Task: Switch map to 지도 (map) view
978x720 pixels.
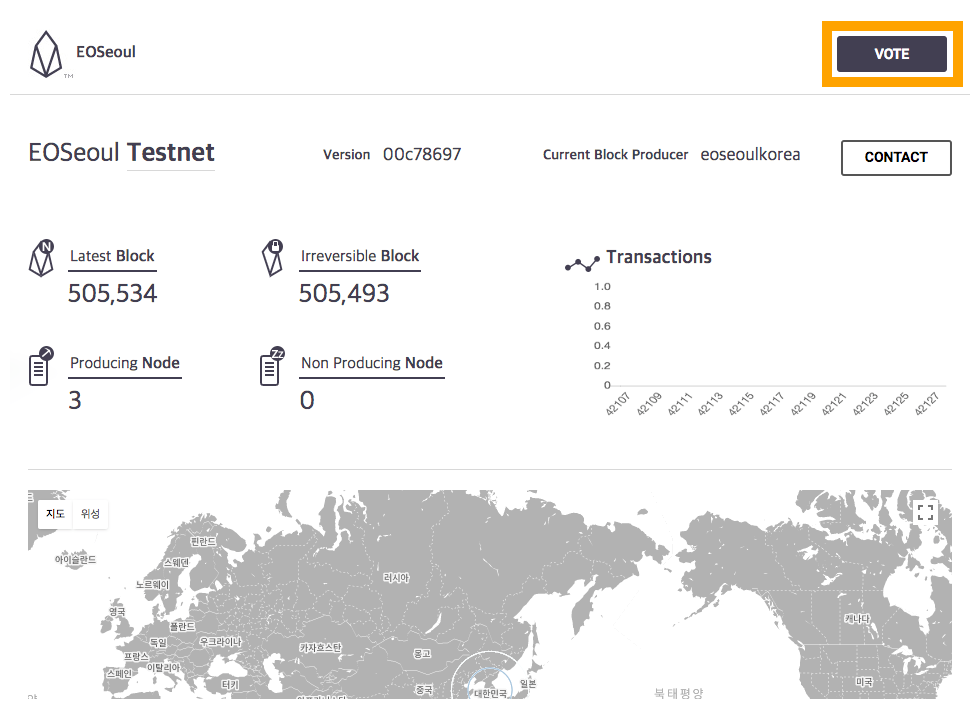Action: [55, 514]
